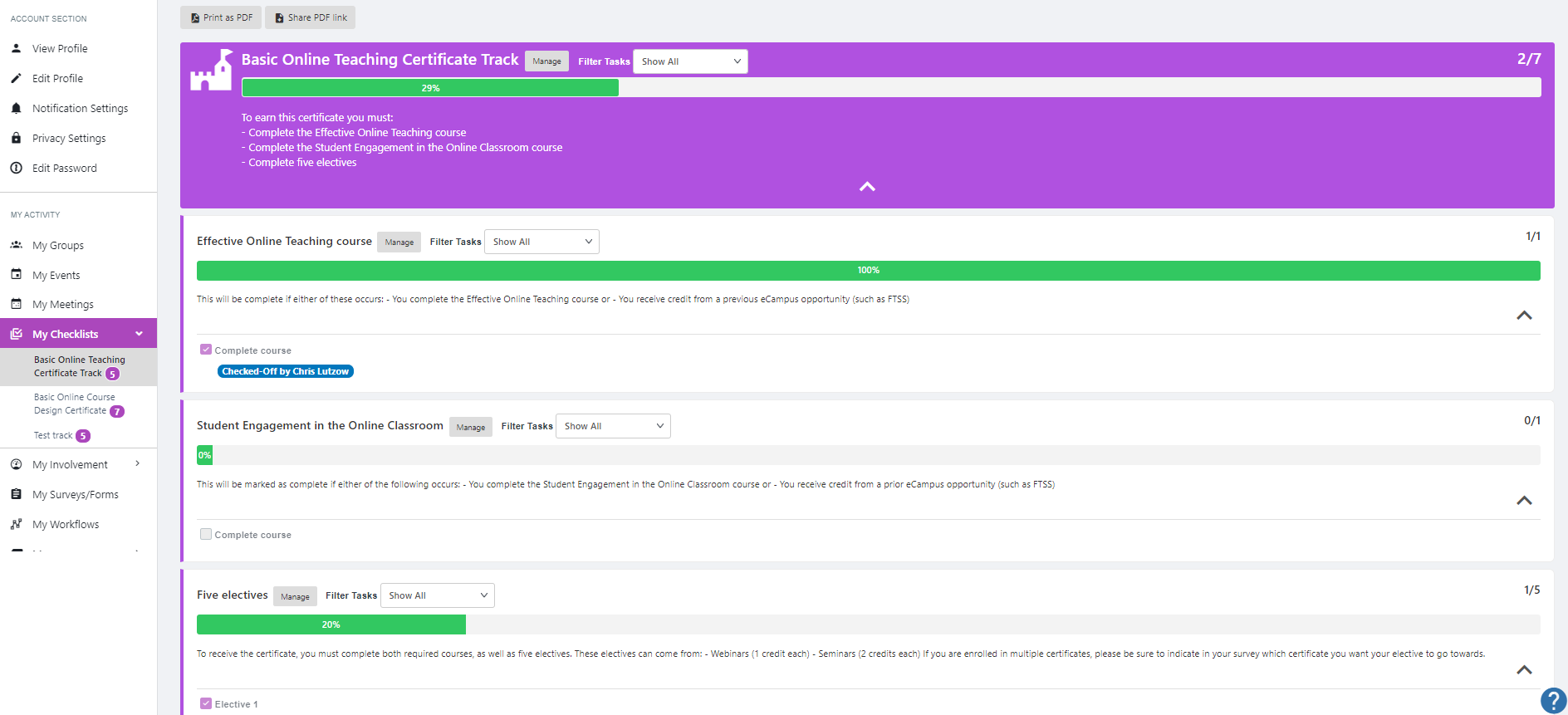Collapse the Effective Online Teaching course section
The height and width of the screenshot is (715, 1568).
[x=1524, y=316]
